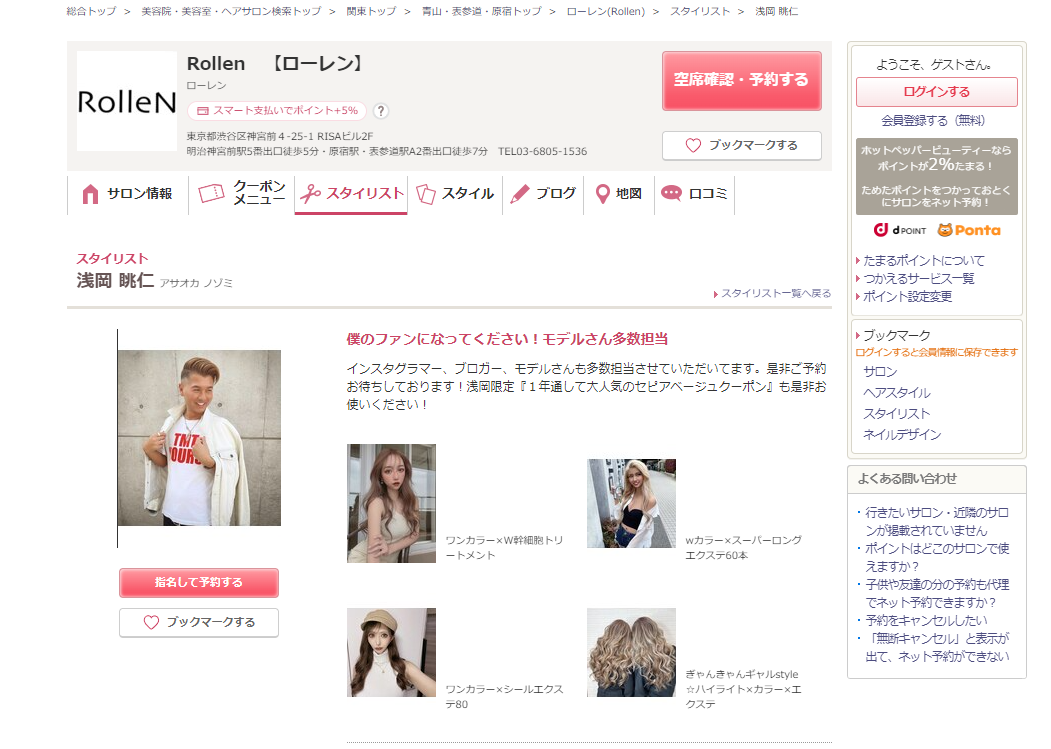
Task: Select the スタイリスト tab
Action: click(351, 194)
